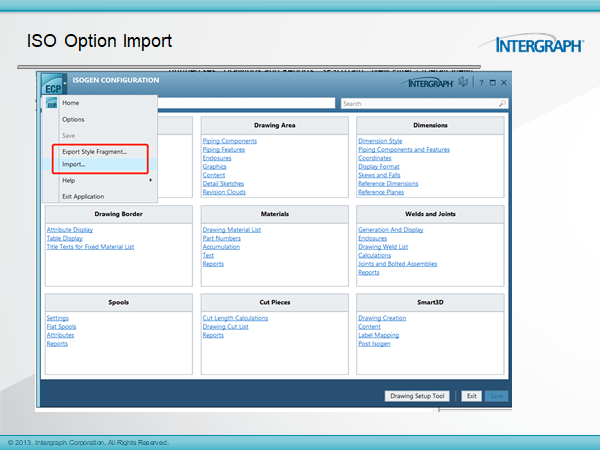Viewport: 600px width, 450px height.
Task: Open the Accumulation link
Action: coord(221,247)
